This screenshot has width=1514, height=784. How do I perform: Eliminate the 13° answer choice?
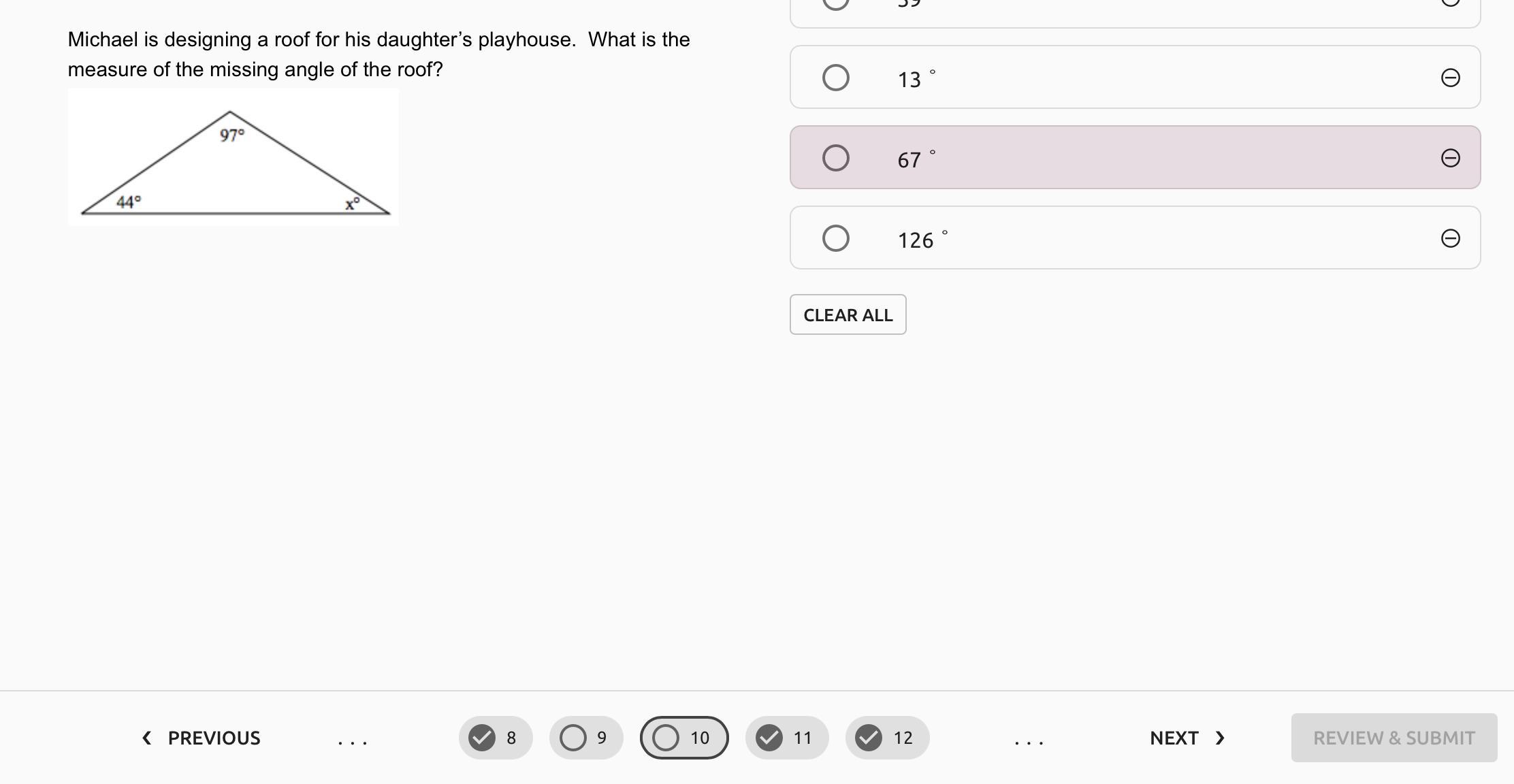[x=1450, y=78]
